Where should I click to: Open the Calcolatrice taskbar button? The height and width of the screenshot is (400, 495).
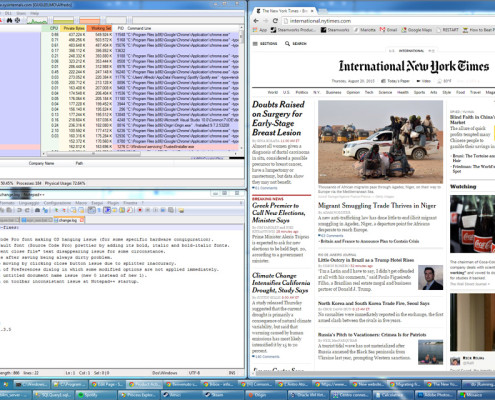point(393,395)
